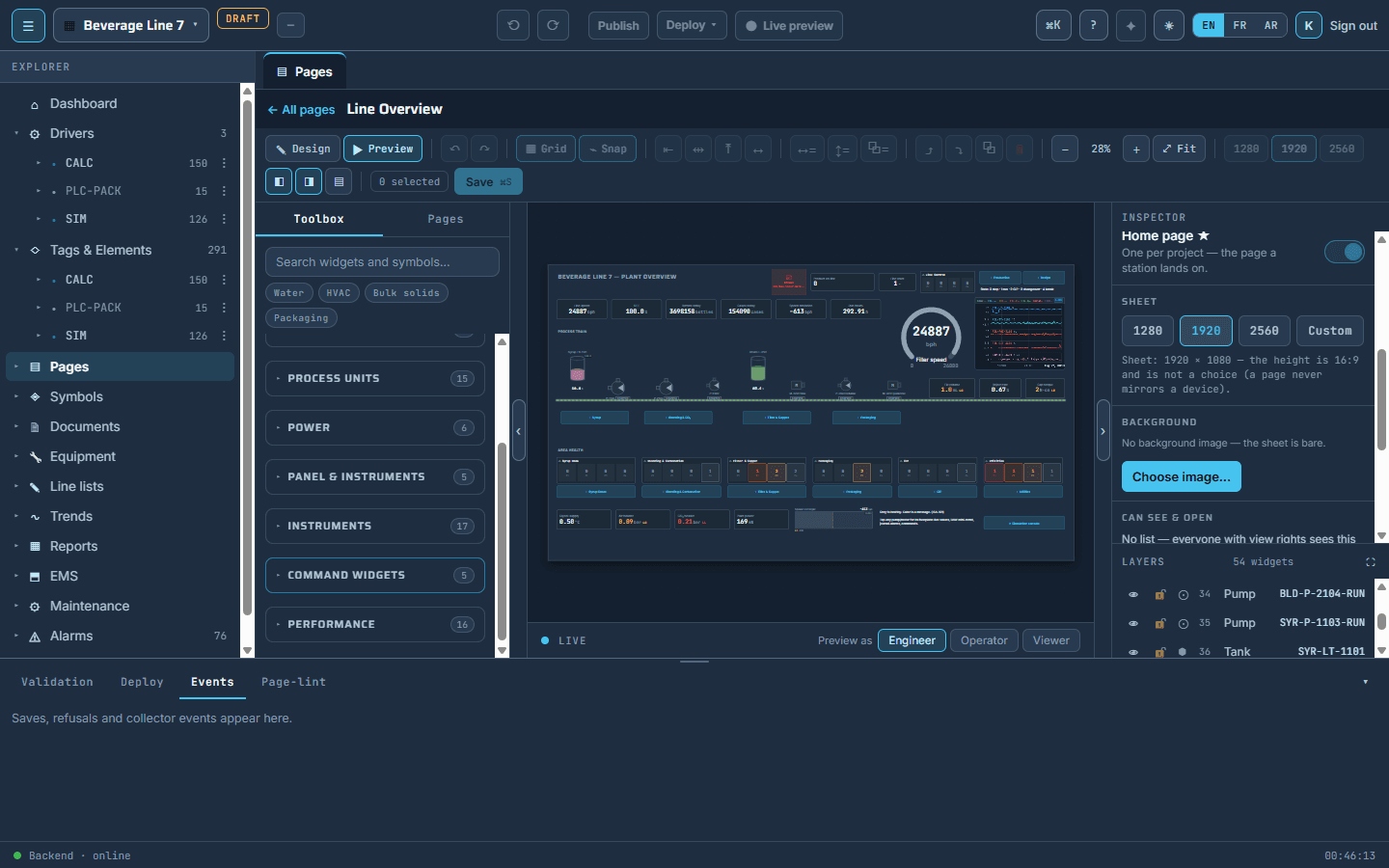The width and height of the screenshot is (1389, 868).
Task: Click the Fit zoom button
Action: pos(1179,149)
